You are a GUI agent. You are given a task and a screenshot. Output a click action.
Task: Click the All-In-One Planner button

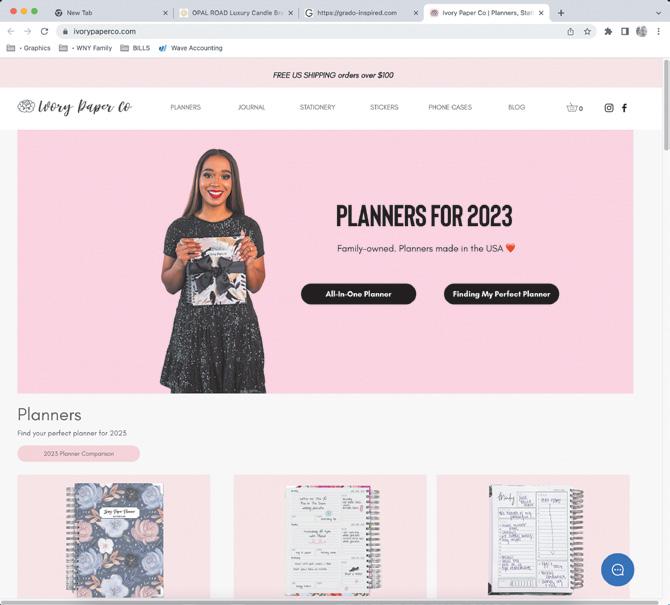click(359, 294)
